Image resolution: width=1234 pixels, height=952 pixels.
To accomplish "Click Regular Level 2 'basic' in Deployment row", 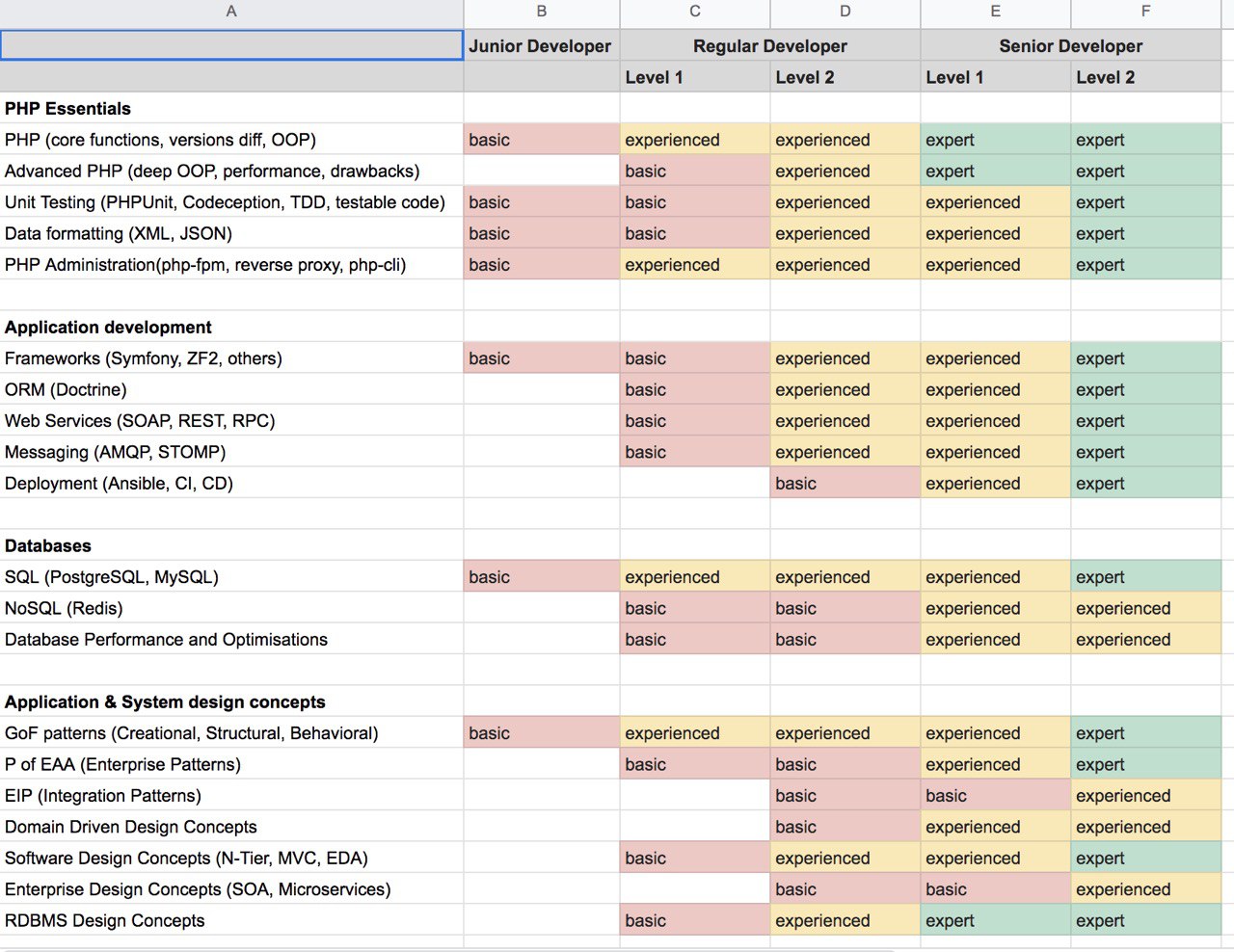I will coord(845,483).
